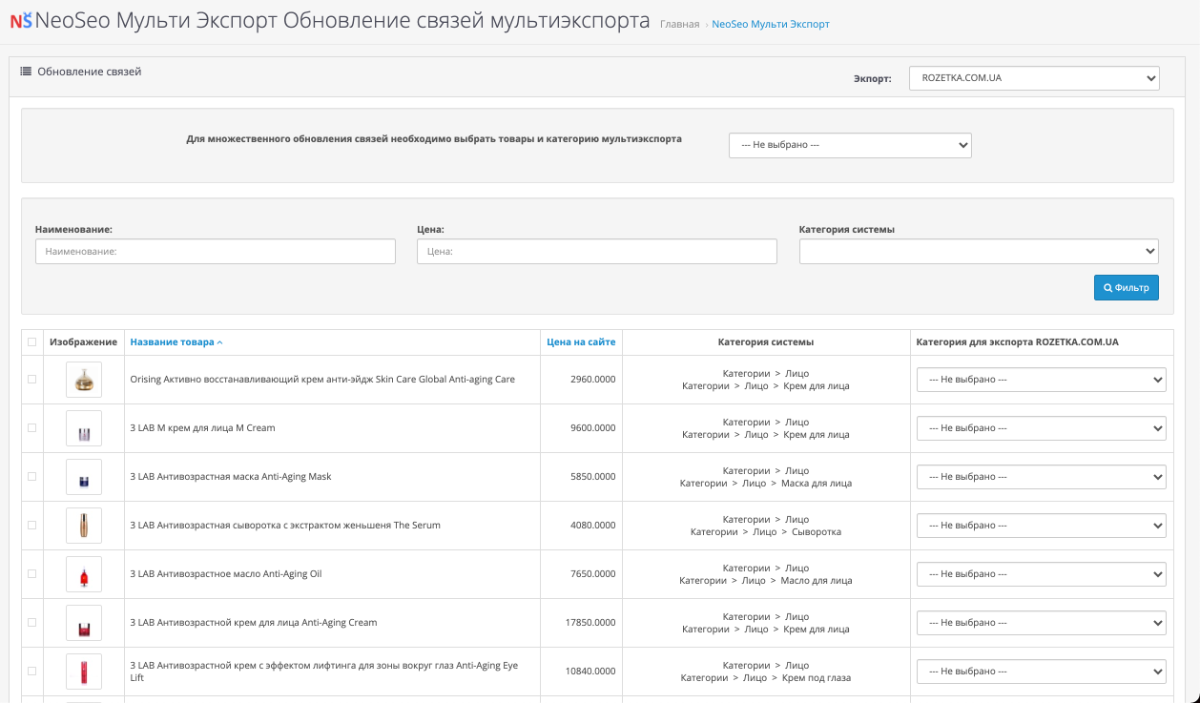Click the Категории > Лицо > Сыворотка text
Image resolution: width=1200 pixels, height=703 pixels.
click(766, 532)
